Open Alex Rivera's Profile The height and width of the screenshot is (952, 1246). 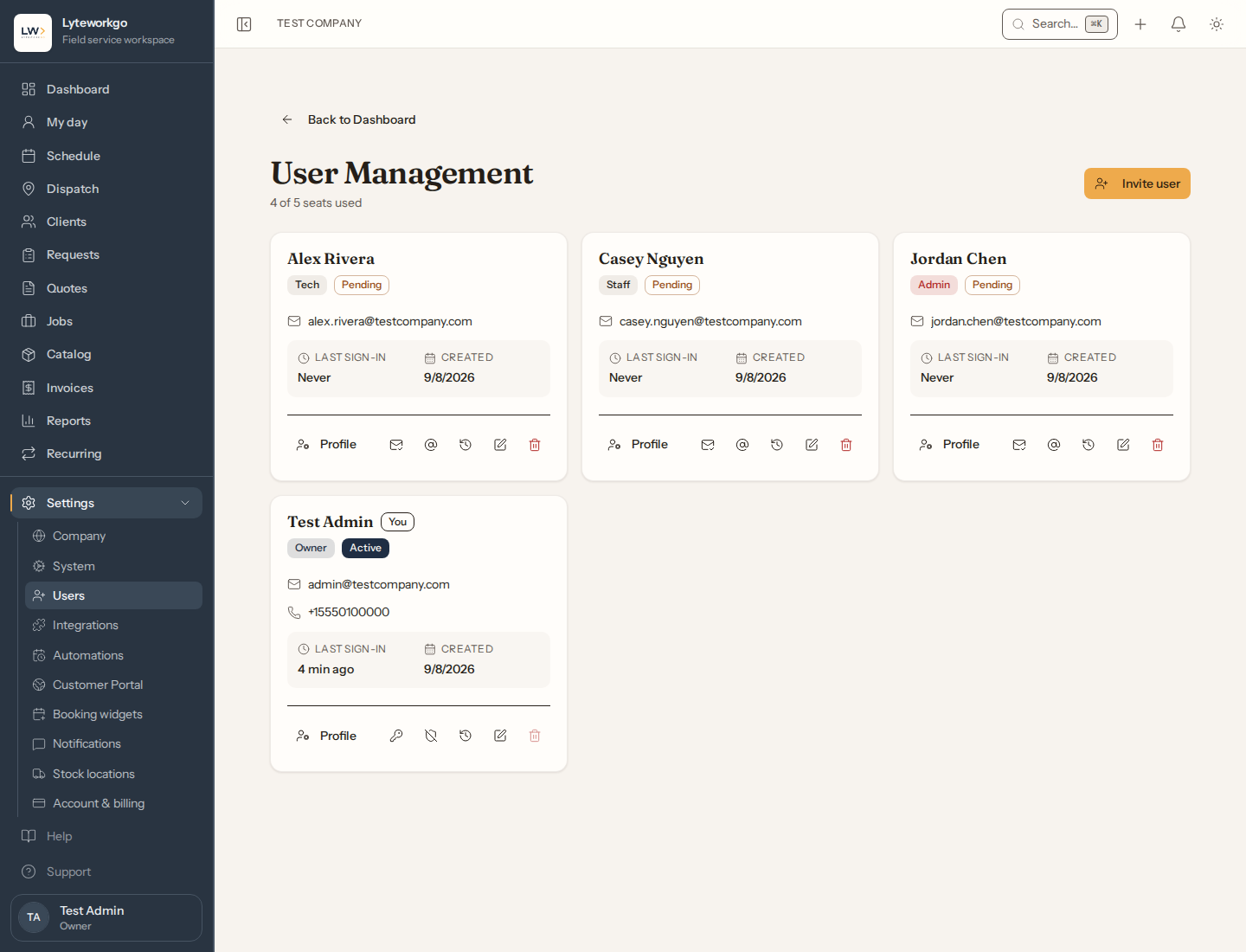pyautogui.click(x=326, y=444)
